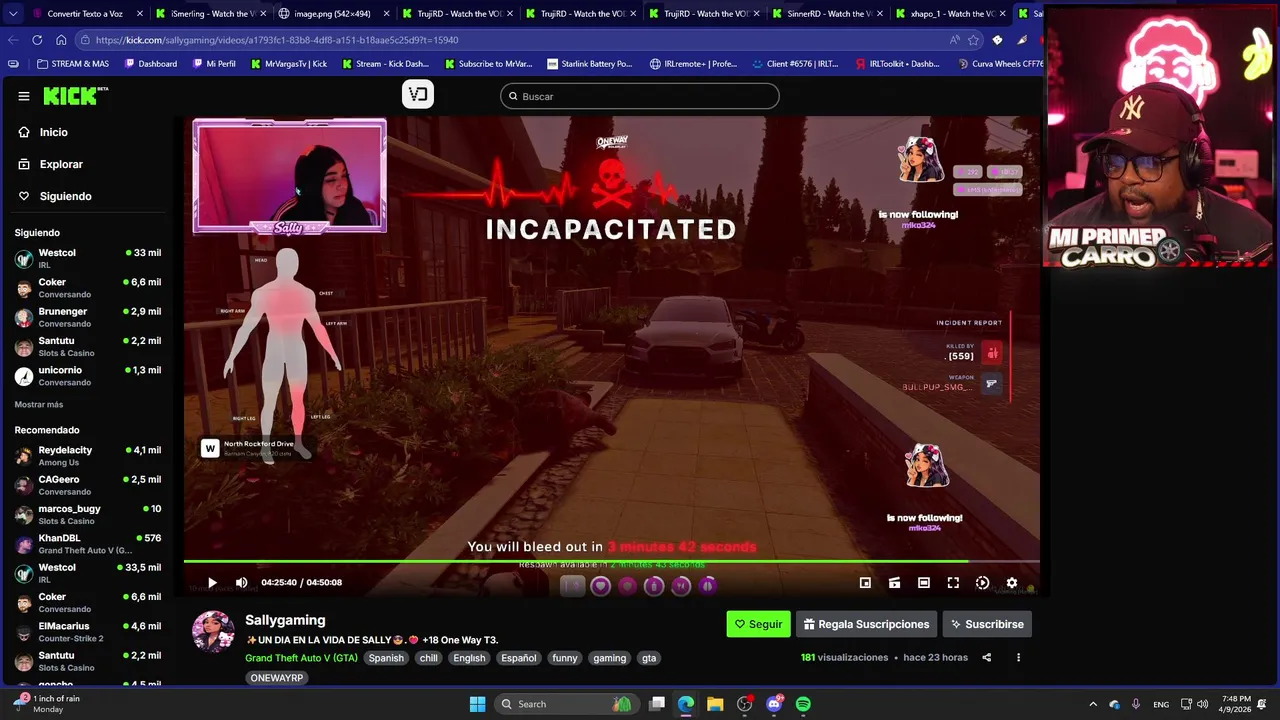
Task: Go back in browser history
Action: (x=12, y=40)
